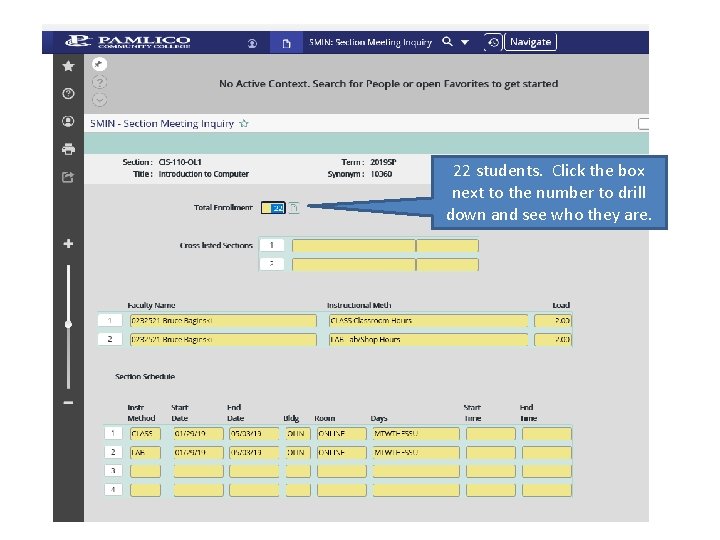Click the Navigate button
This screenshot has width=720, height=540.
click(x=530, y=42)
